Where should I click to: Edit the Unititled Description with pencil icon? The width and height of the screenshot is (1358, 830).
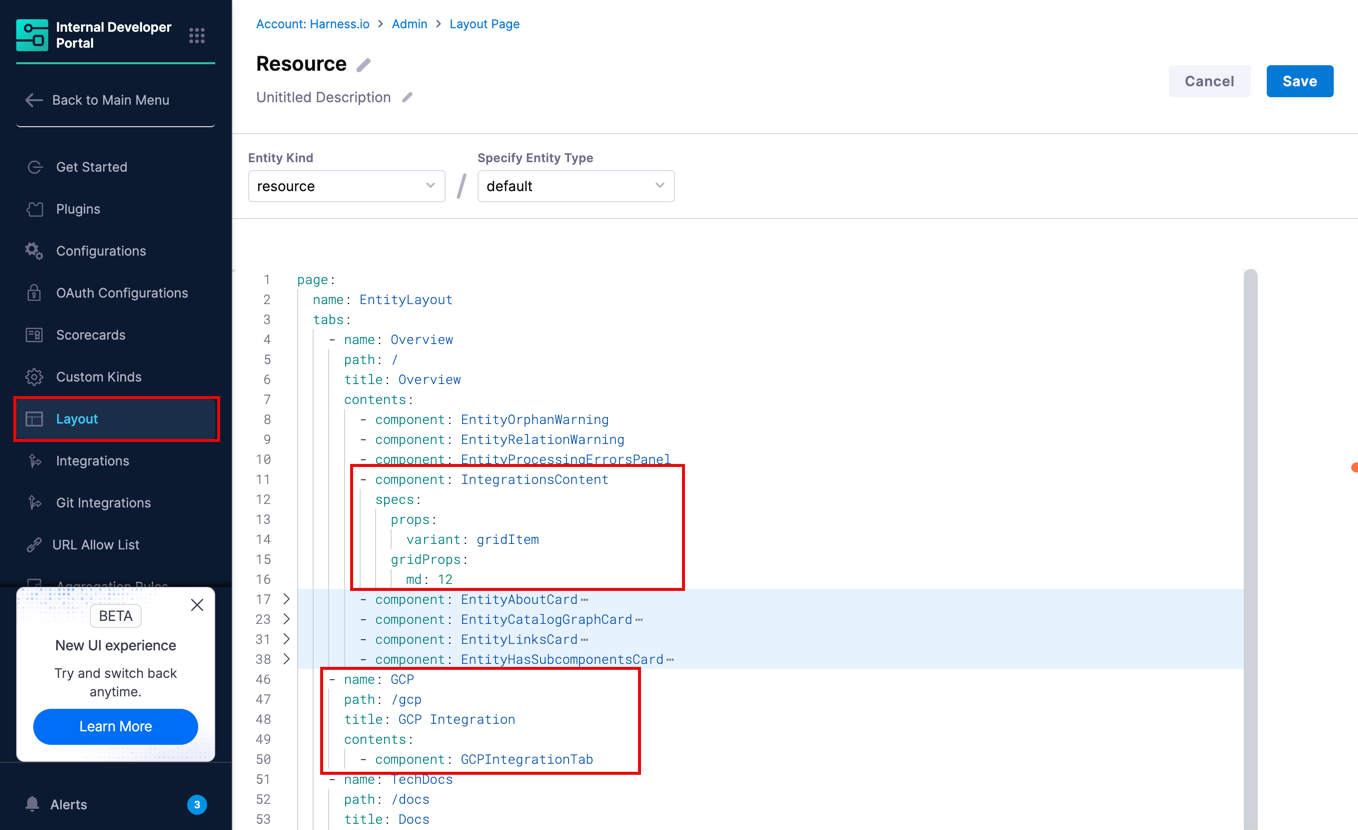[x=407, y=97]
